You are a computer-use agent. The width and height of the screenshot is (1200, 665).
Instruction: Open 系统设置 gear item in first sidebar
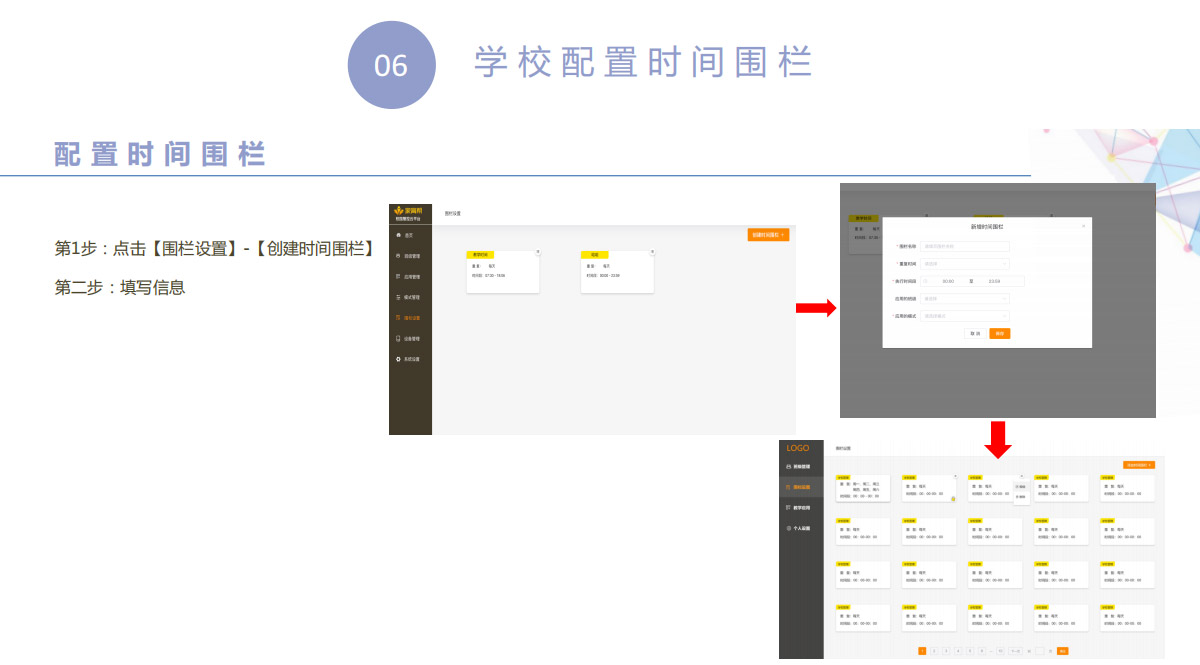(410, 359)
